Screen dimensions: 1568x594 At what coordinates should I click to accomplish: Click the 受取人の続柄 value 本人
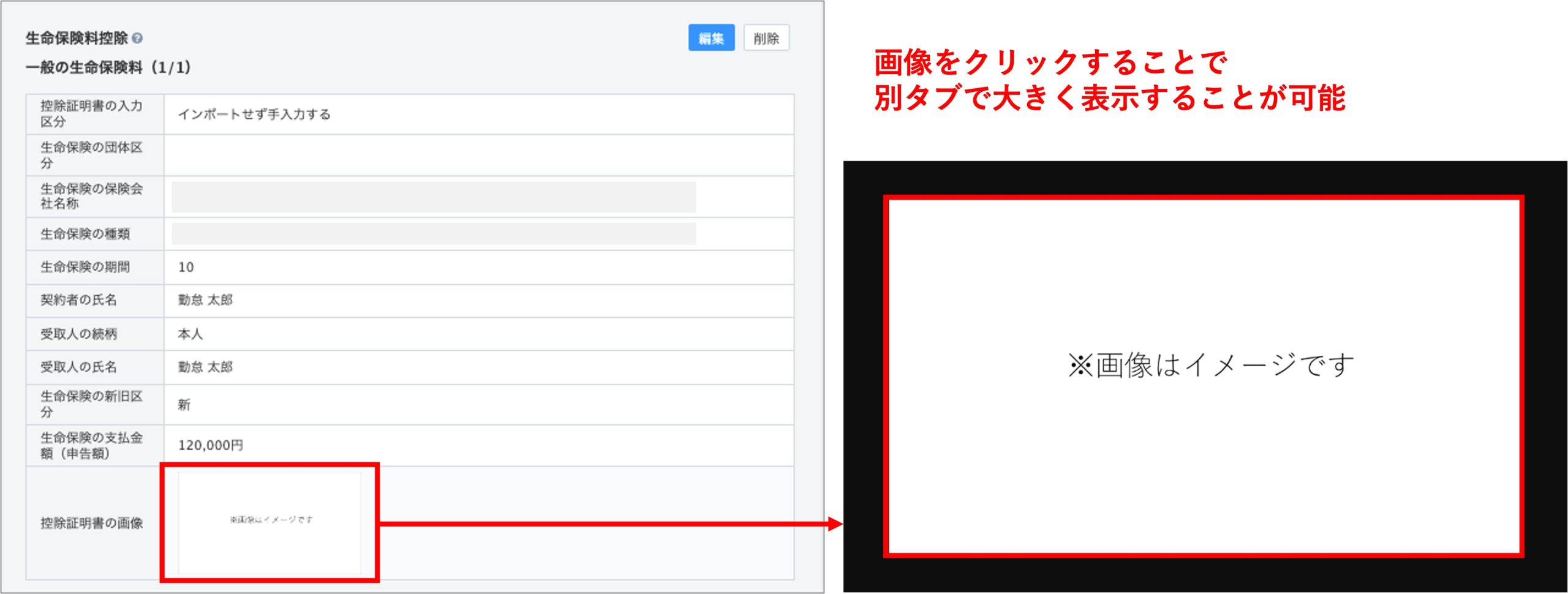coord(190,334)
